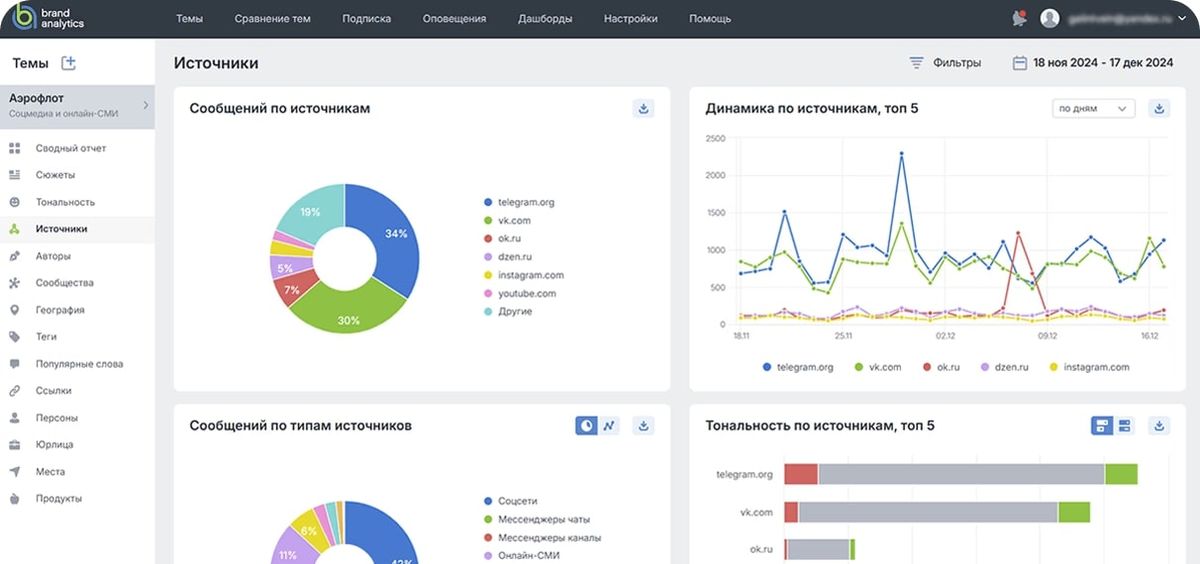1200x564 pixels.
Task: Click the Ссылки link icon
Action: pos(14,391)
